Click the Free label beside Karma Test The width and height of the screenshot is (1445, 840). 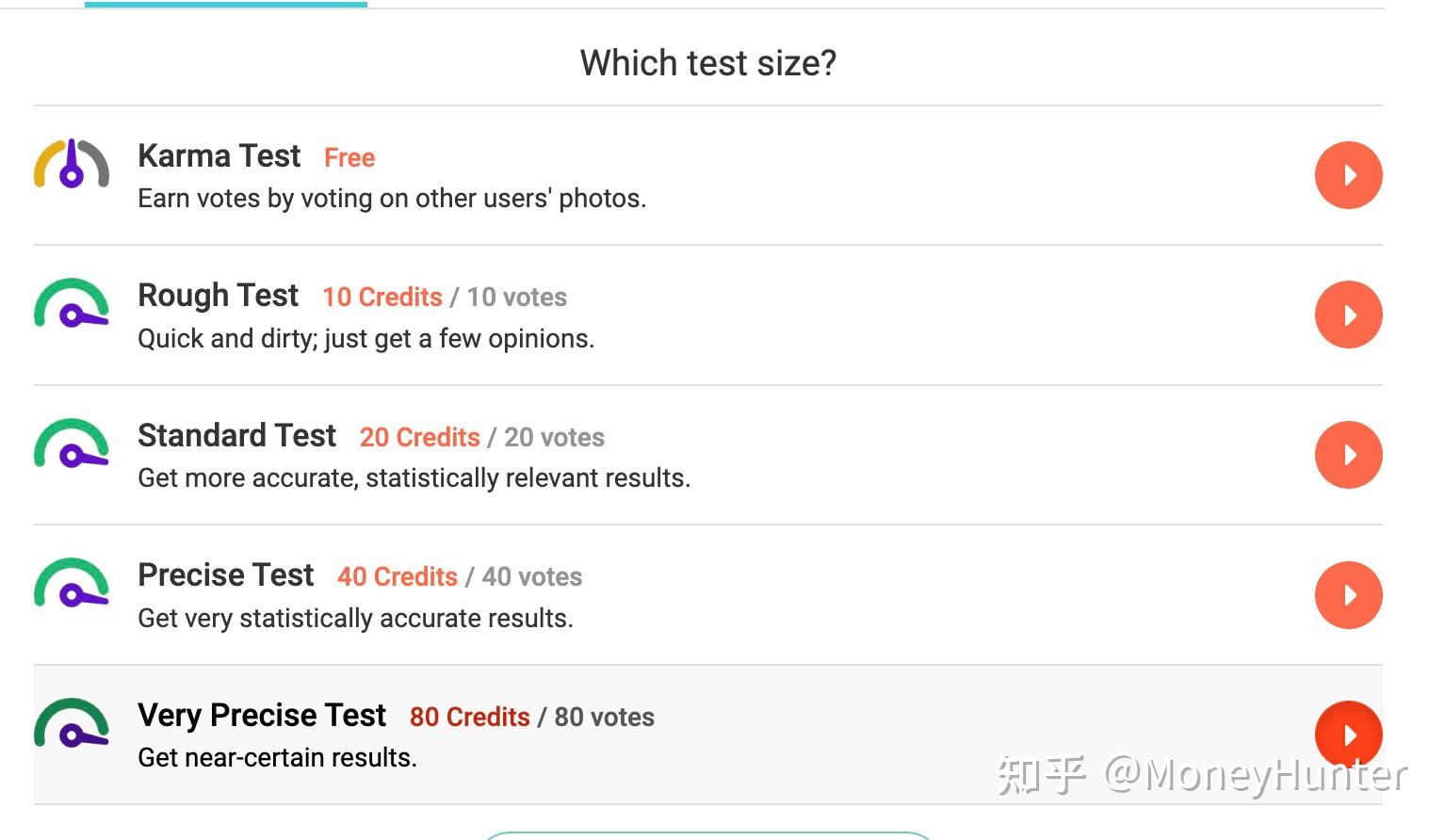click(x=349, y=158)
